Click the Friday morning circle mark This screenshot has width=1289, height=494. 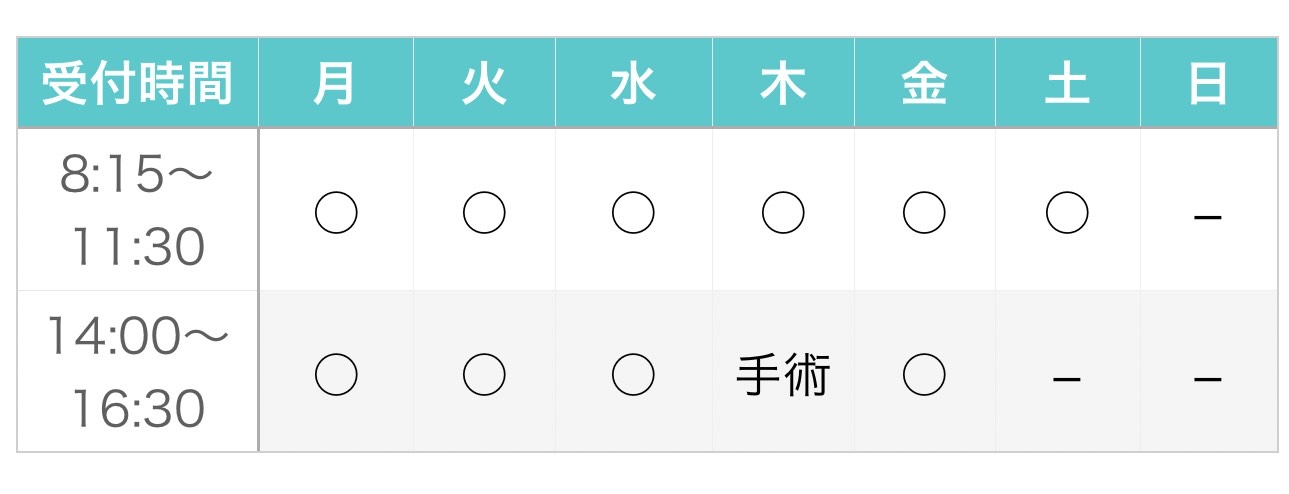924,213
